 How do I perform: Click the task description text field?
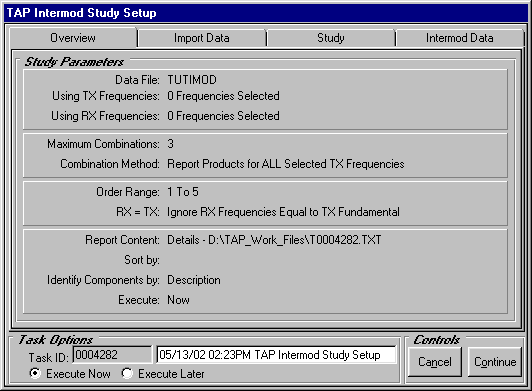pyautogui.click(x=276, y=355)
